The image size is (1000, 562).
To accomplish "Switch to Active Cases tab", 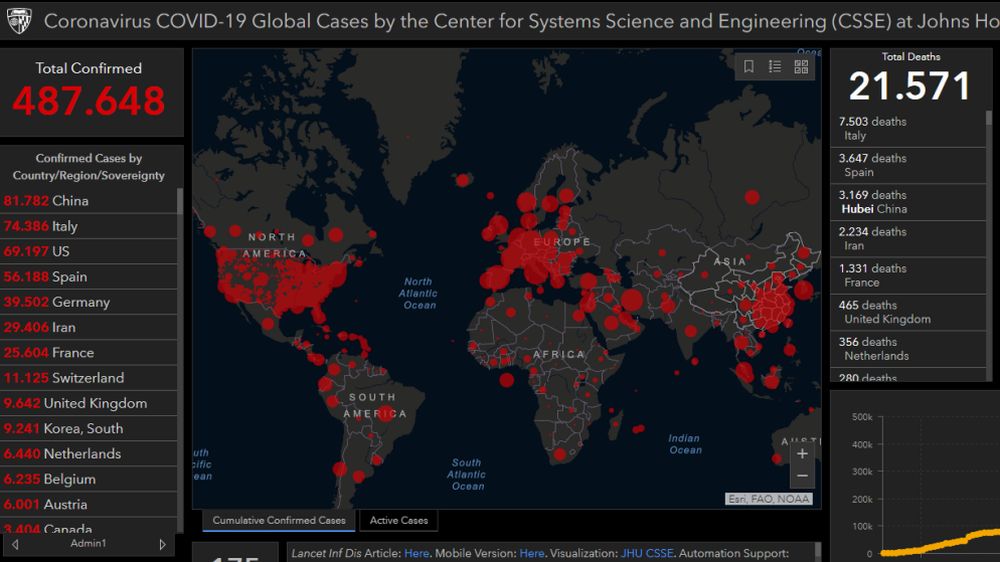I will click(x=399, y=520).
